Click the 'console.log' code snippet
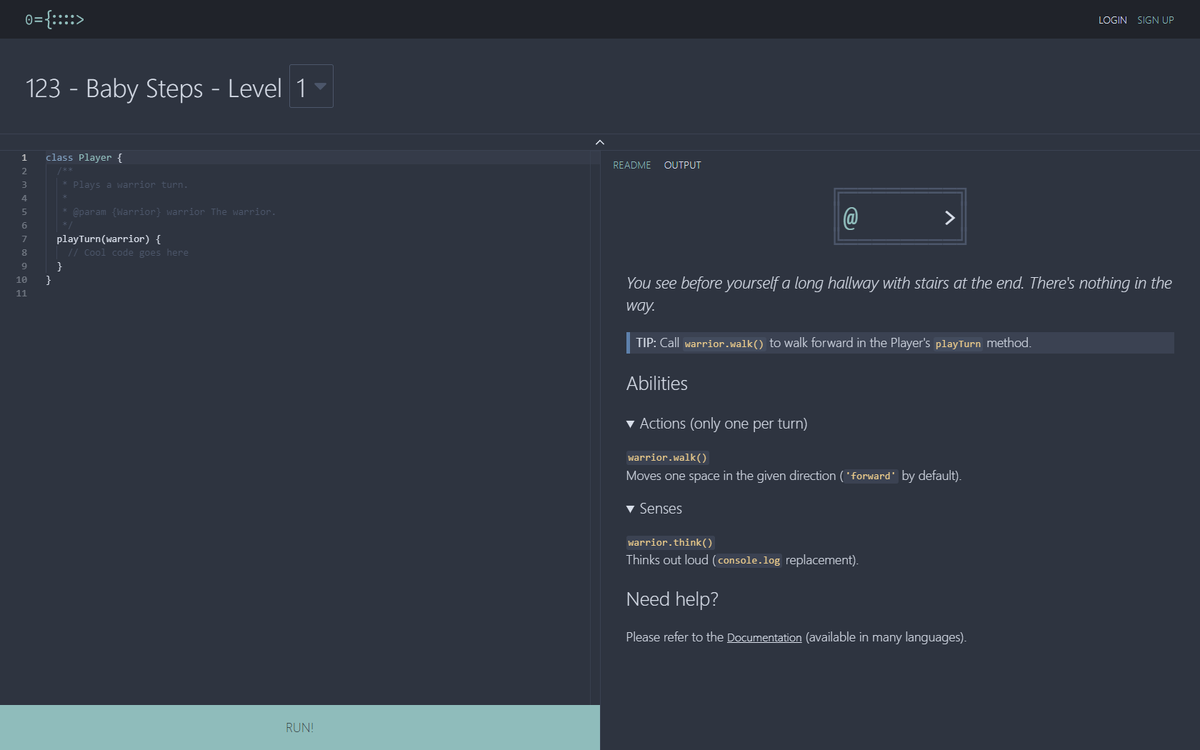1200x750 pixels. [x=749, y=560]
